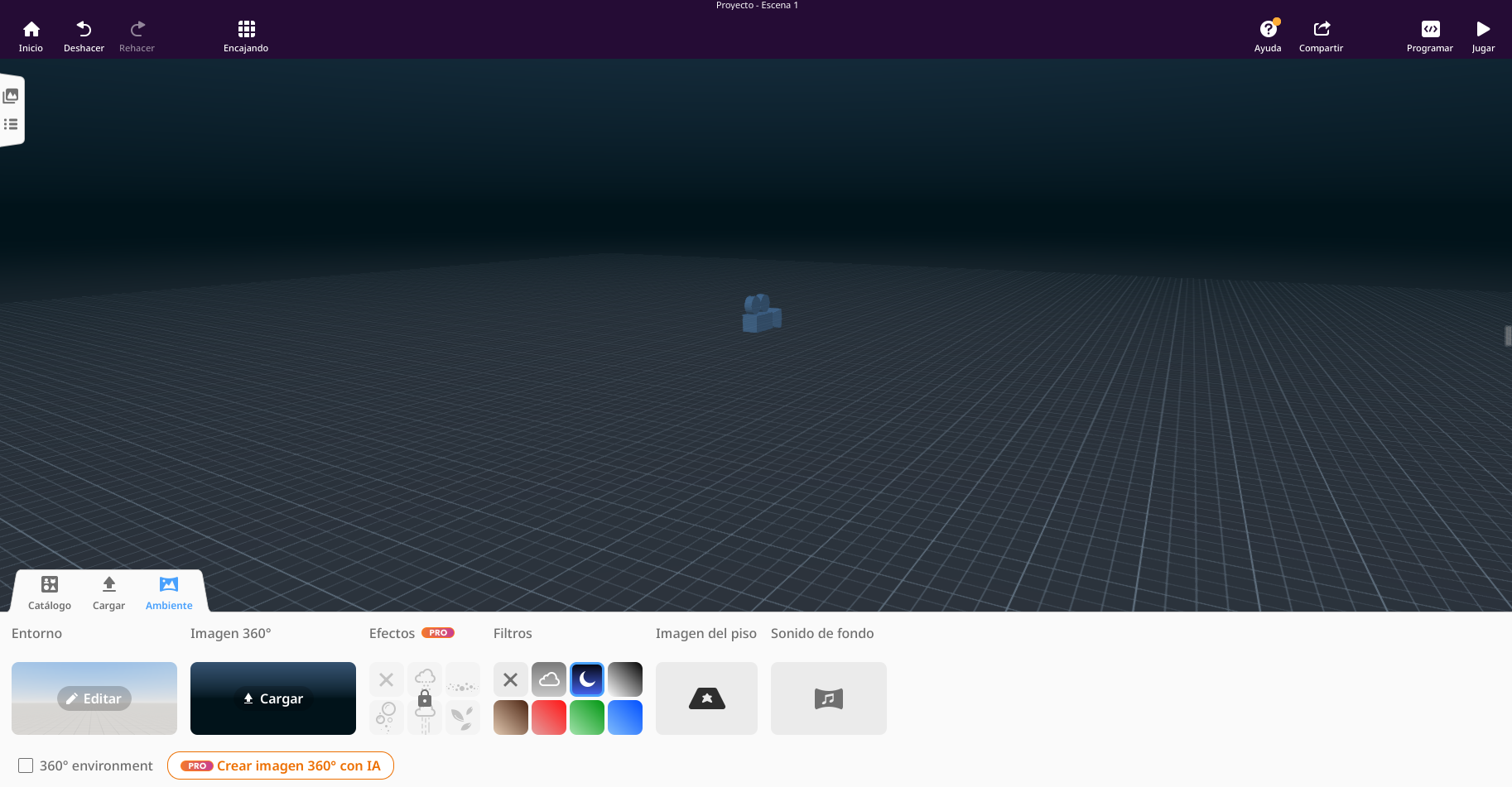This screenshot has height=787, width=1512.
Task: Choose the green filter swatch
Action: (587, 717)
